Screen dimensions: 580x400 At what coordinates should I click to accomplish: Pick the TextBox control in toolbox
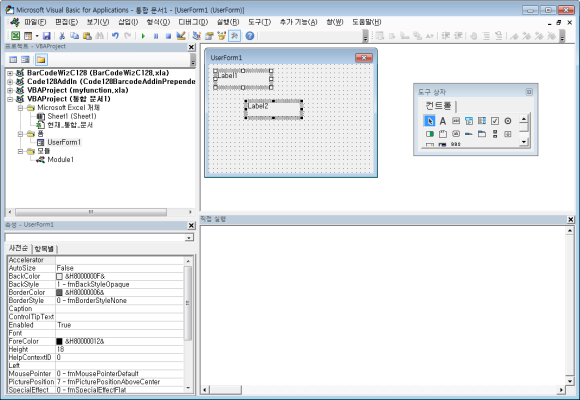[x=456, y=121]
